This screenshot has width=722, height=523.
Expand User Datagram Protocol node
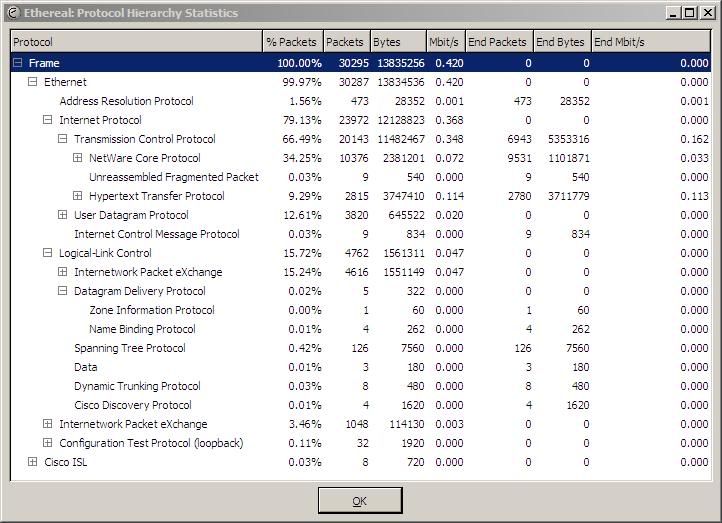click(x=63, y=215)
